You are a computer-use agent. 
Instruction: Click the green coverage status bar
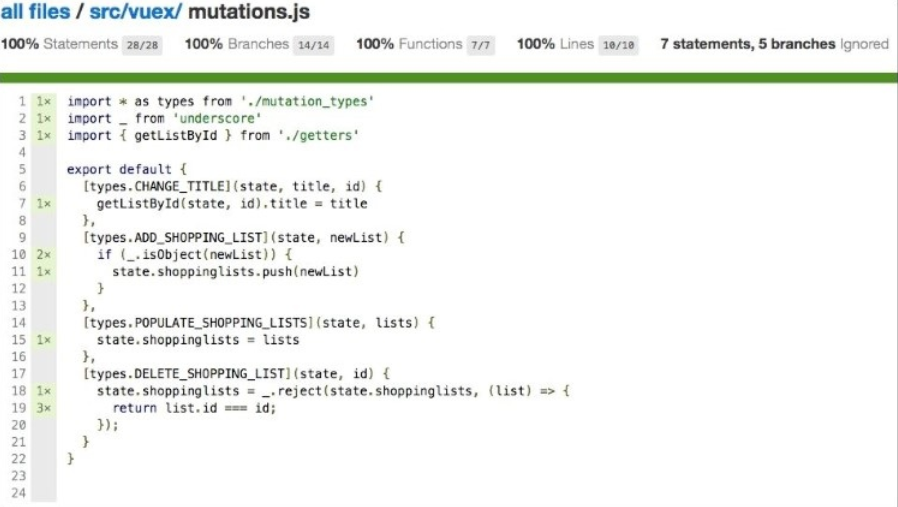449,77
